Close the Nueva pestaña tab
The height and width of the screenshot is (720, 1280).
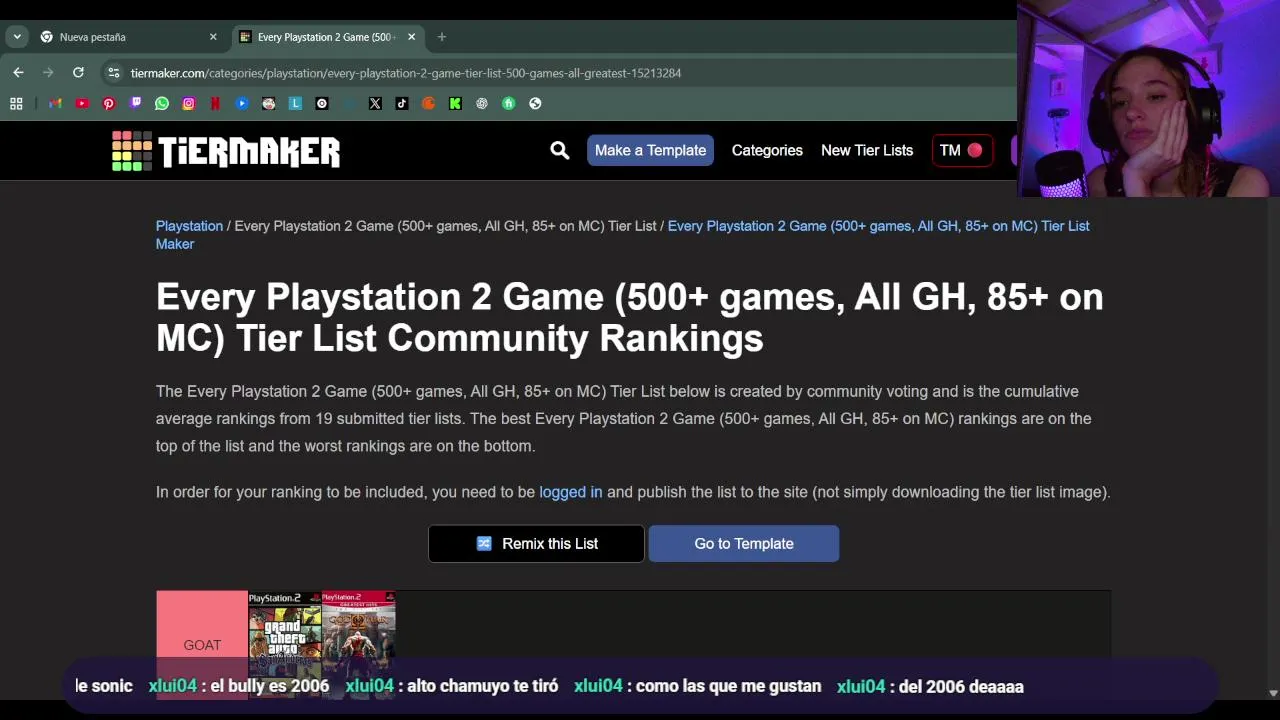click(213, 37)
